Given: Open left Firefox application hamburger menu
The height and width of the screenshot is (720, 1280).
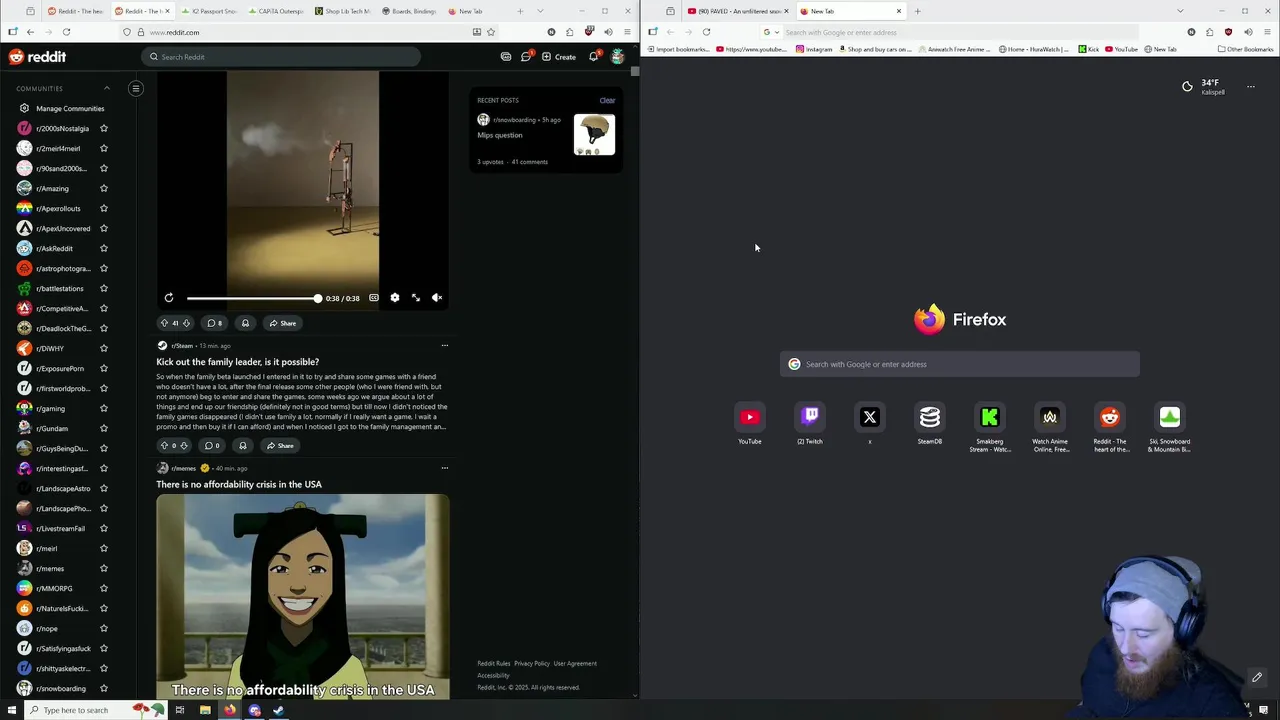Looking at the screenshot, I should [x=627, y=32].
